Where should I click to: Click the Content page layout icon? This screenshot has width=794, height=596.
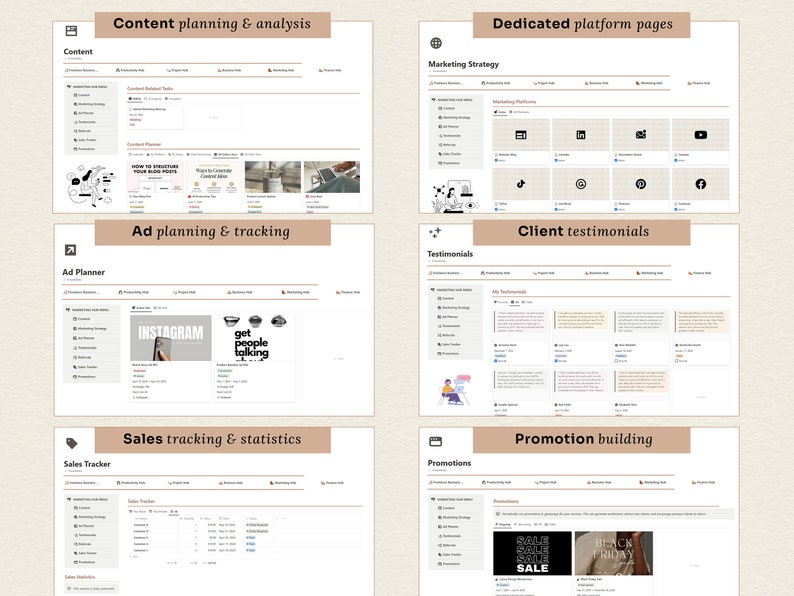71,31
